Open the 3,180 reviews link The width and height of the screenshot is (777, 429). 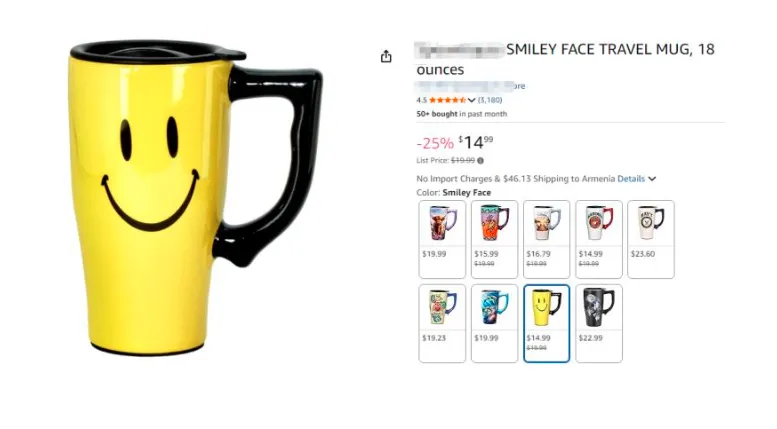490,100
